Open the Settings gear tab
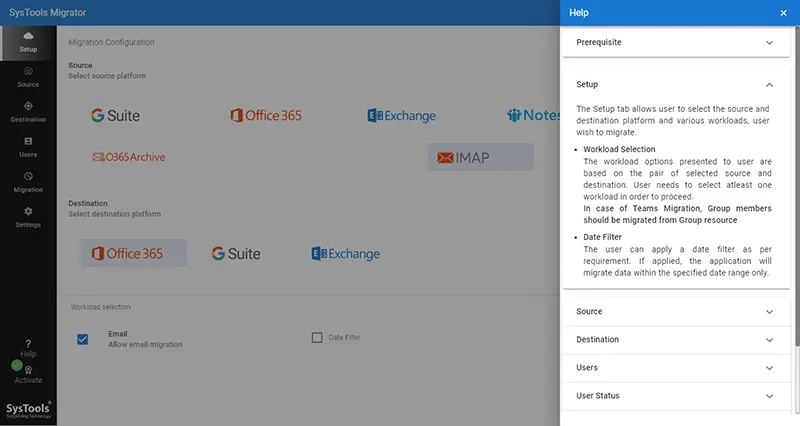This screenshot has height=426, width=800. click(x=28, y=217)
